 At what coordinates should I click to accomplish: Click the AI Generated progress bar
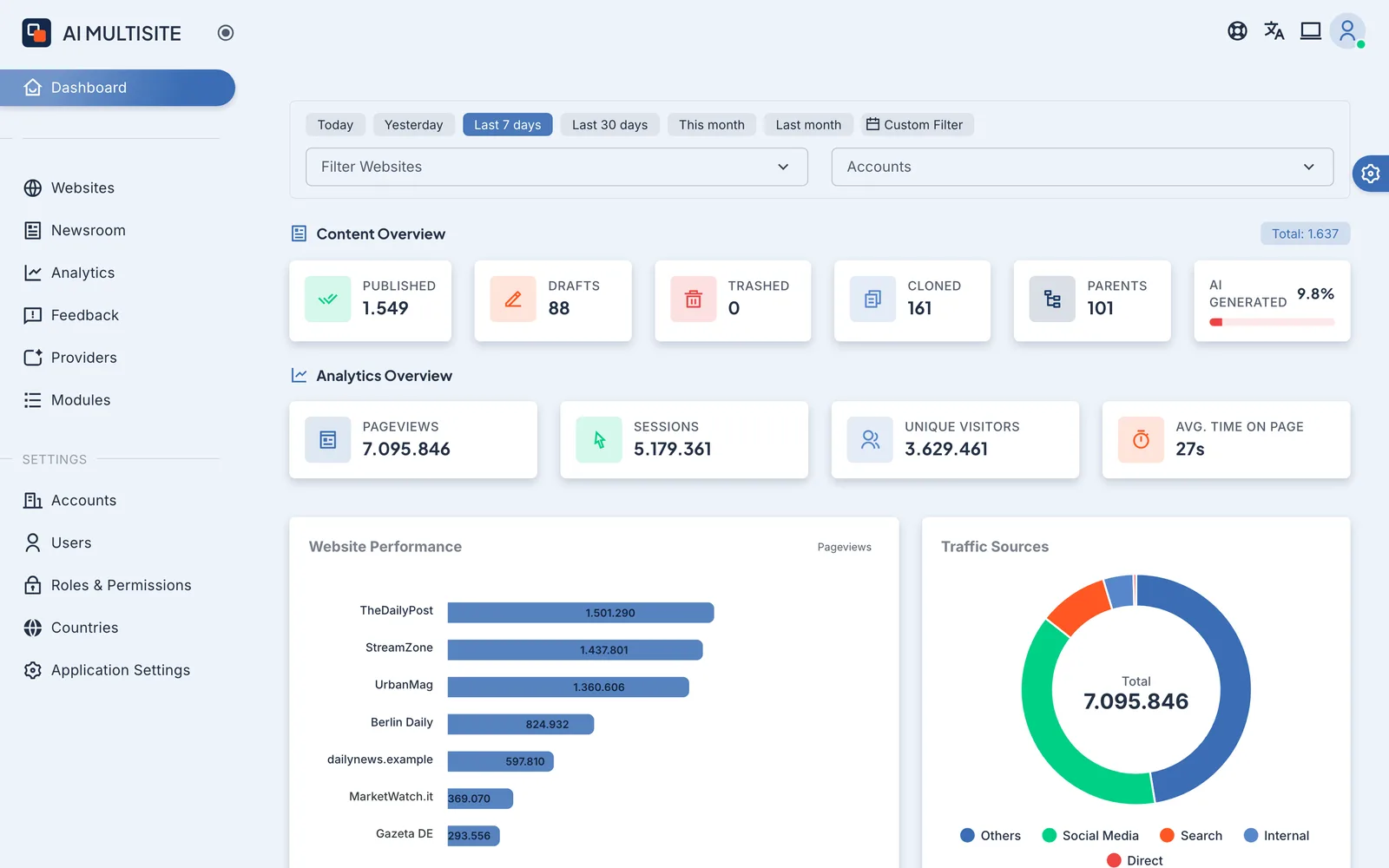tap(1272, 322)
